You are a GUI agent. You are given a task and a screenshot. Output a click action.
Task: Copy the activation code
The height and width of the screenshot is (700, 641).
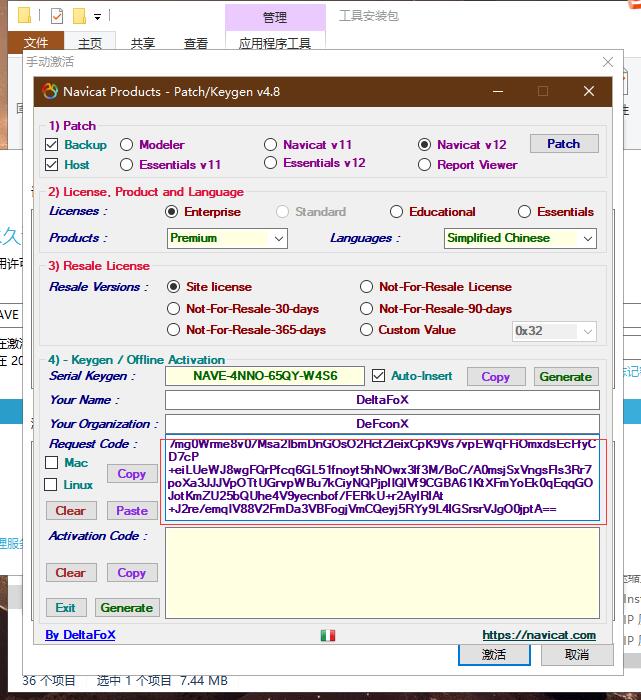[x=132, y=573]
